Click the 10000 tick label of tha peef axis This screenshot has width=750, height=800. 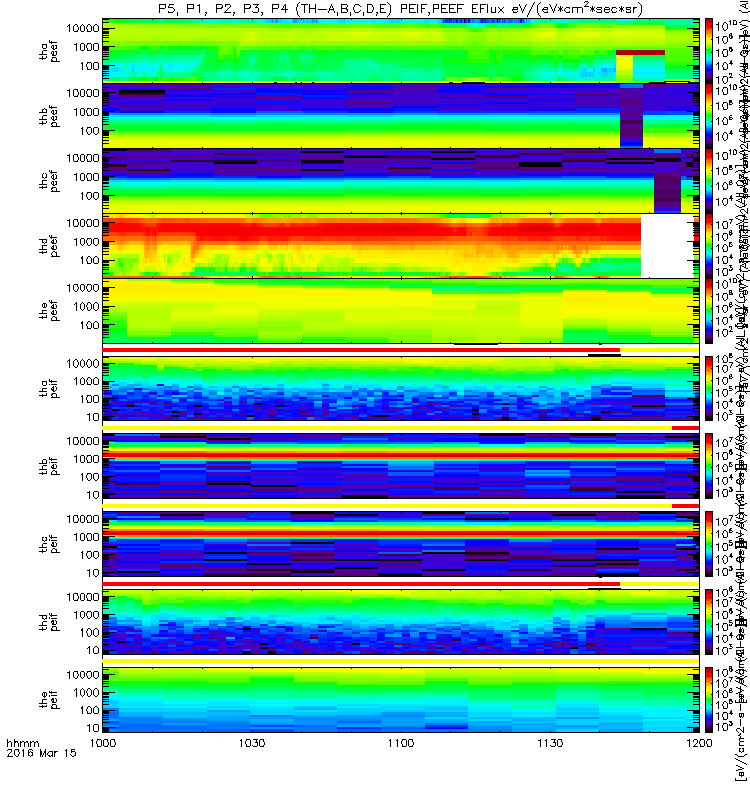click(x=83, y=29)
